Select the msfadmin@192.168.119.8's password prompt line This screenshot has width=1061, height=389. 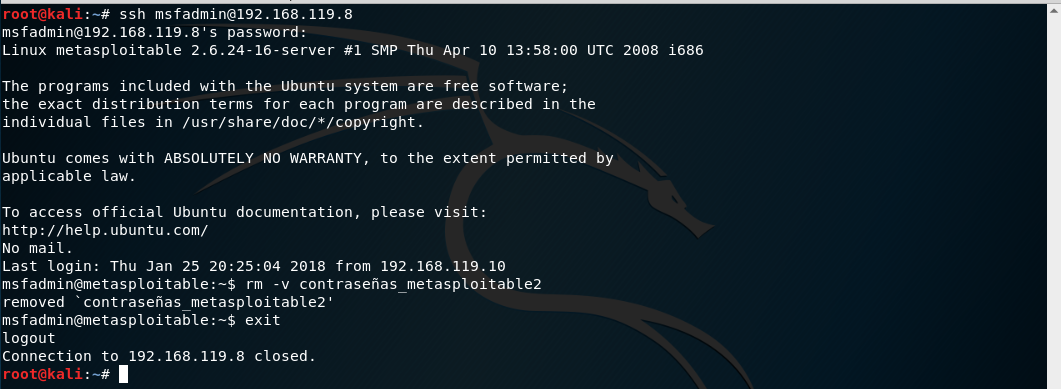pyautogui.click(x=155, y=32)
